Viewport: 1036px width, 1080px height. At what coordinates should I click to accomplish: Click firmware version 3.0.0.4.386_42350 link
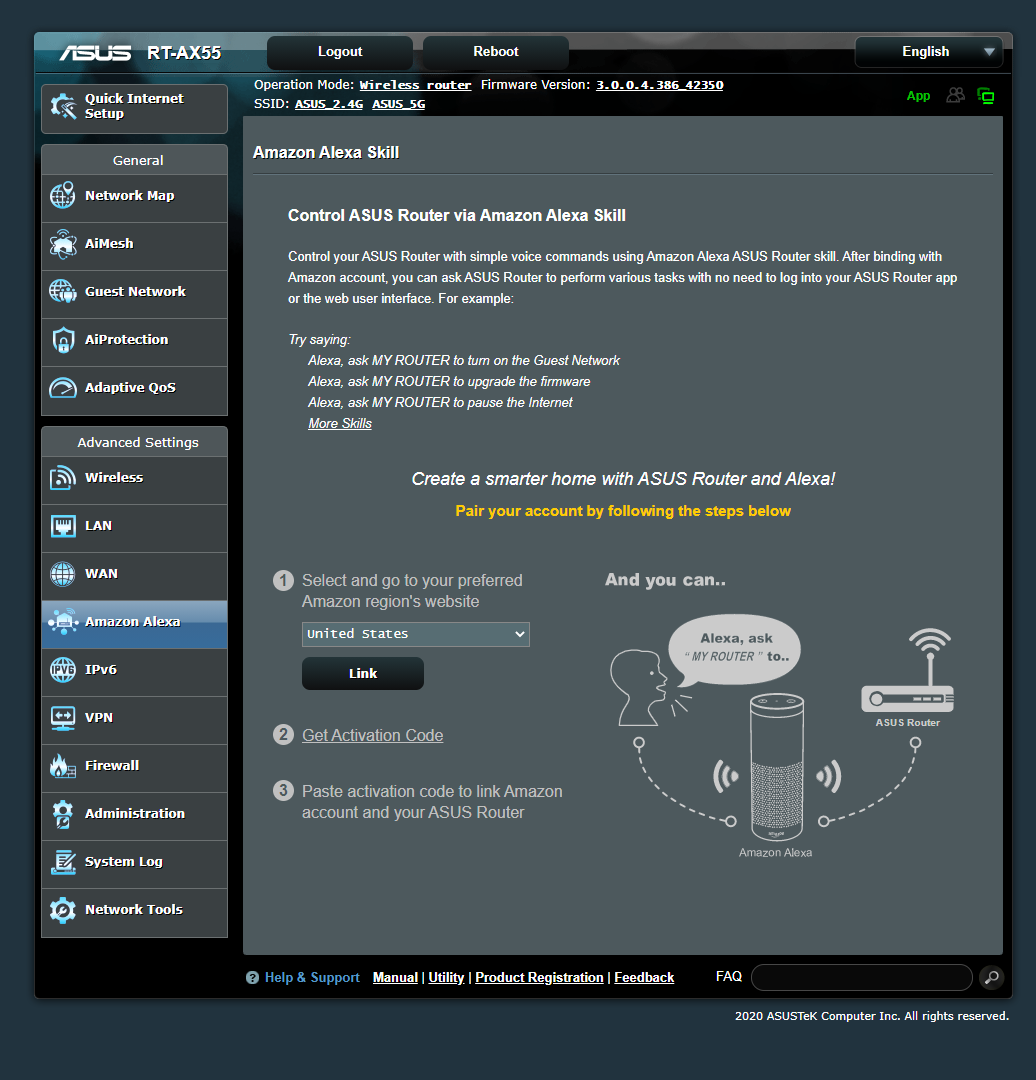659,85
